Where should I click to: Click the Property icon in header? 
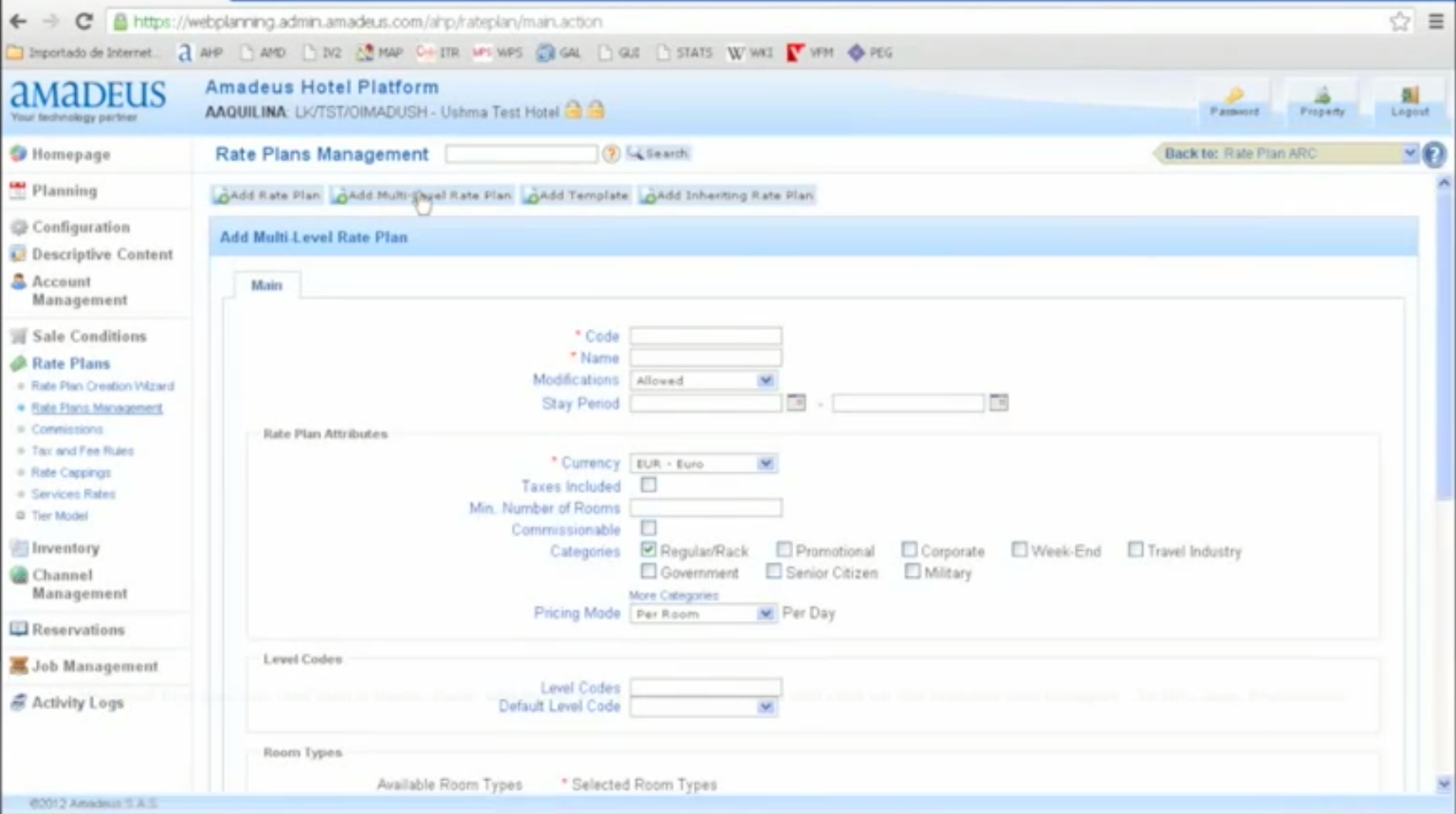(1322, 101)
